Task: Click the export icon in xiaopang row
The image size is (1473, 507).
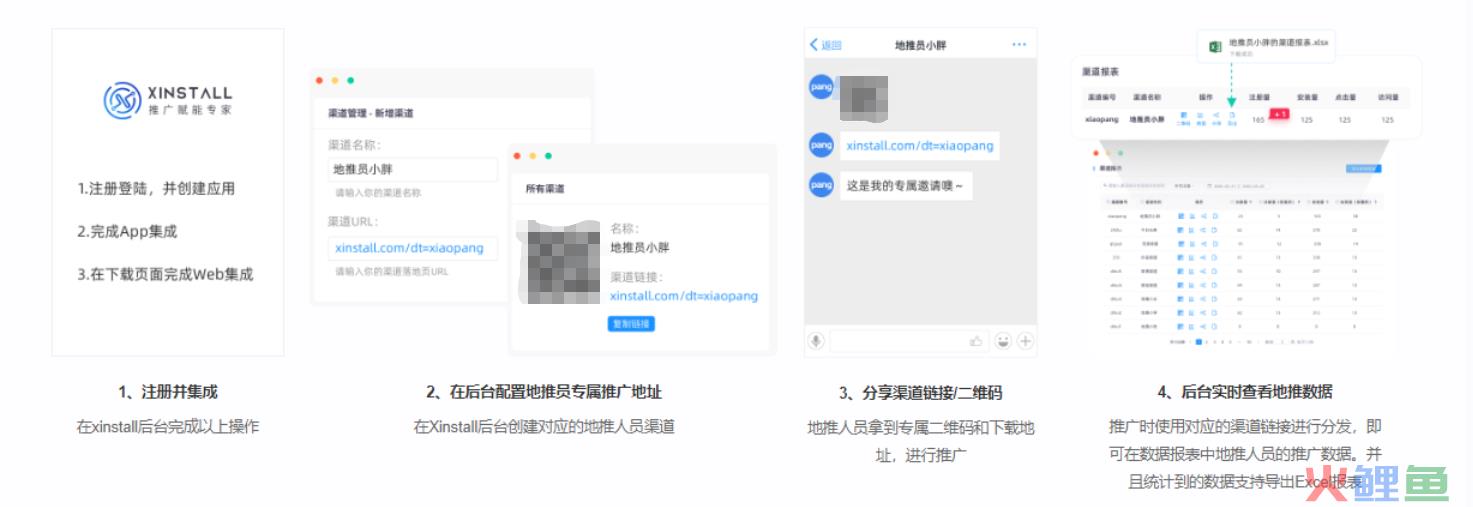Action: (x=1232, y=117)
